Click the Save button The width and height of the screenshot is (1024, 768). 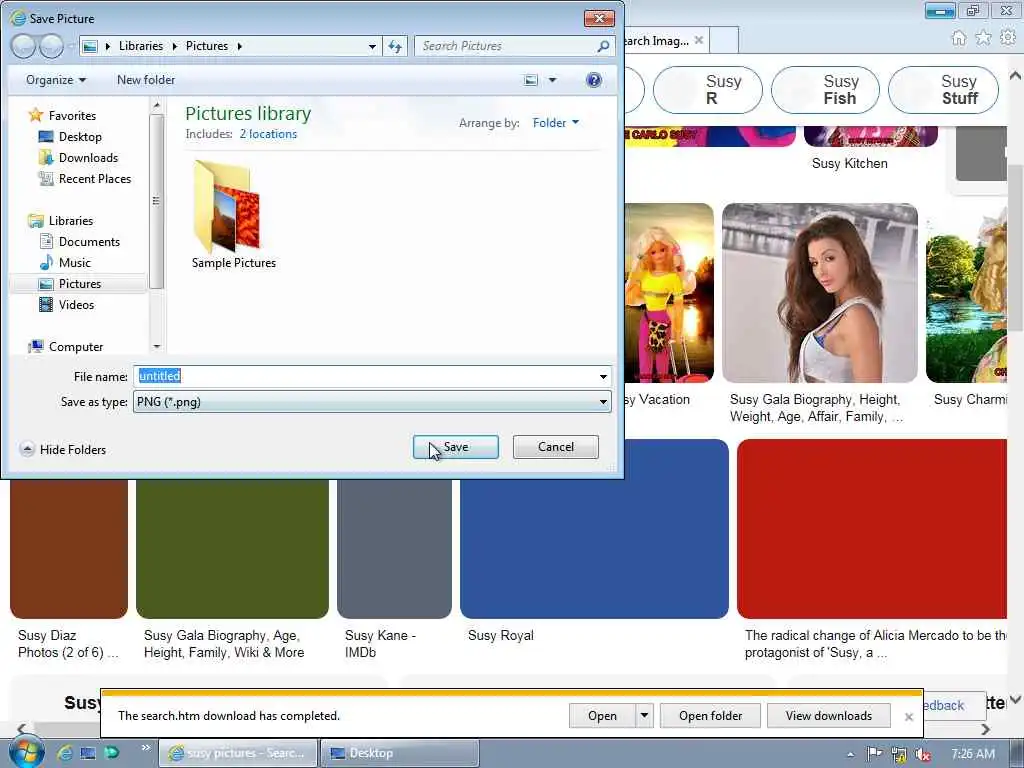[x=456, y=447]
